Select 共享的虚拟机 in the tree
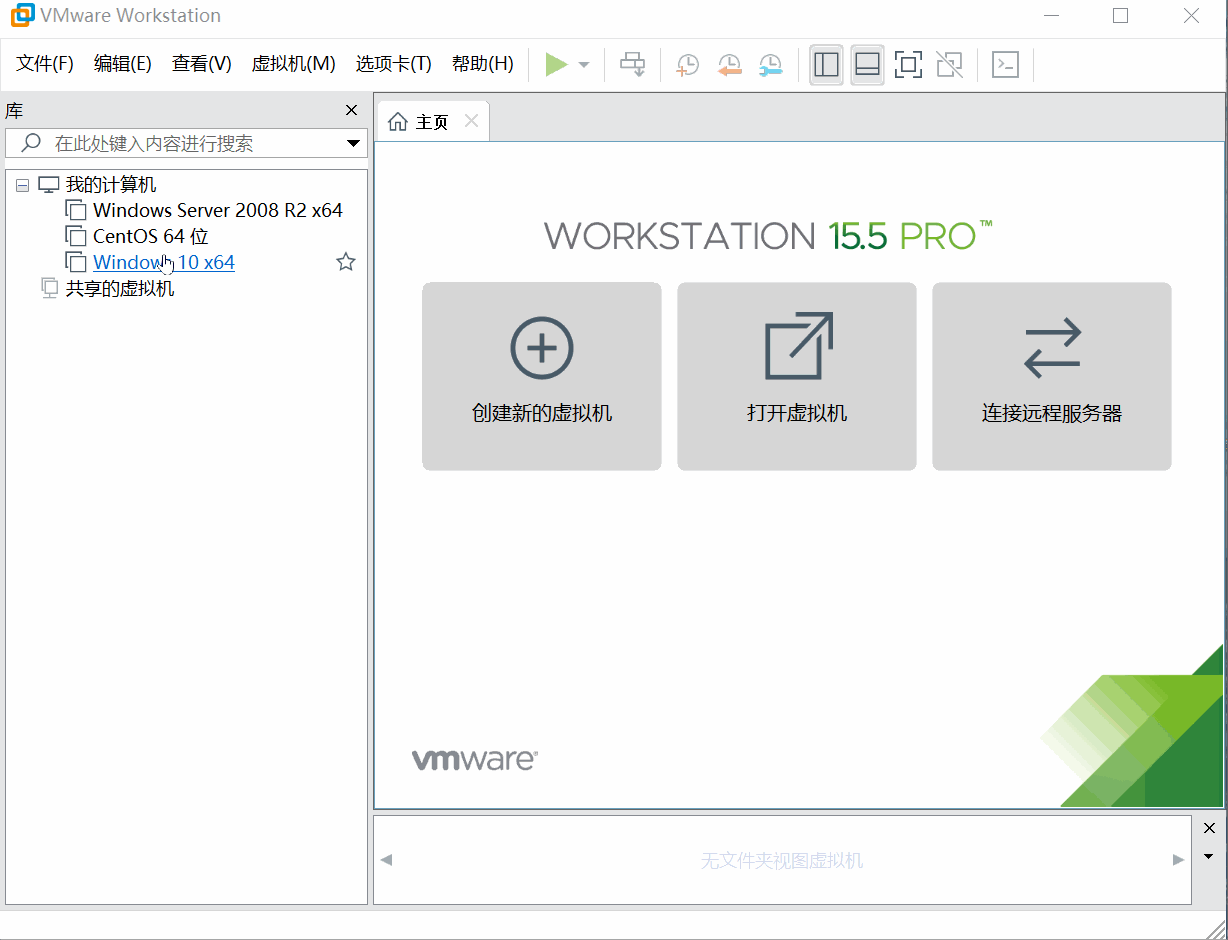Image resolution: width=1228 pixels, height=940 pixels. [x=120, y=289]
